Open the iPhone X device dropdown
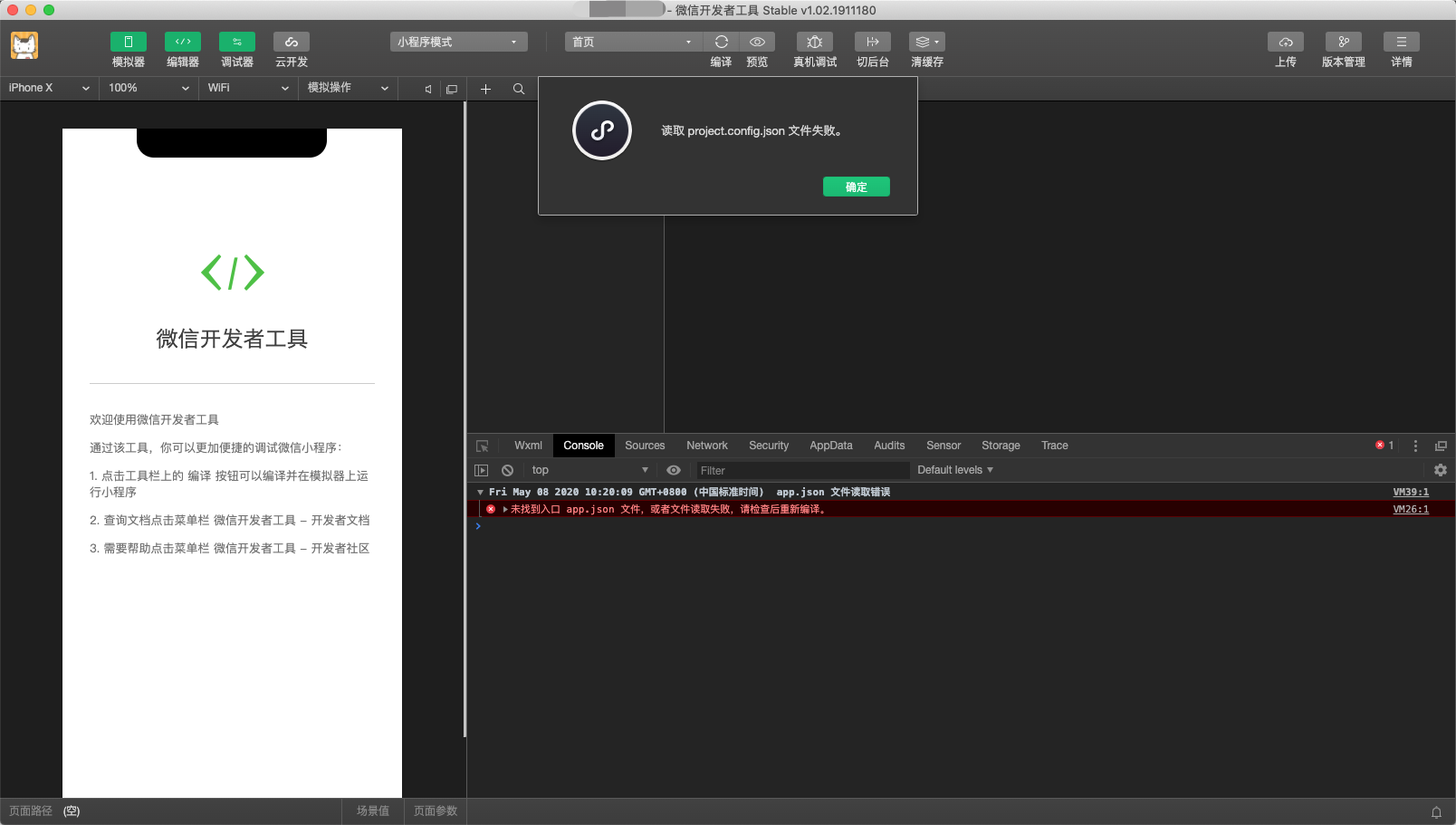 coord(50,88)
